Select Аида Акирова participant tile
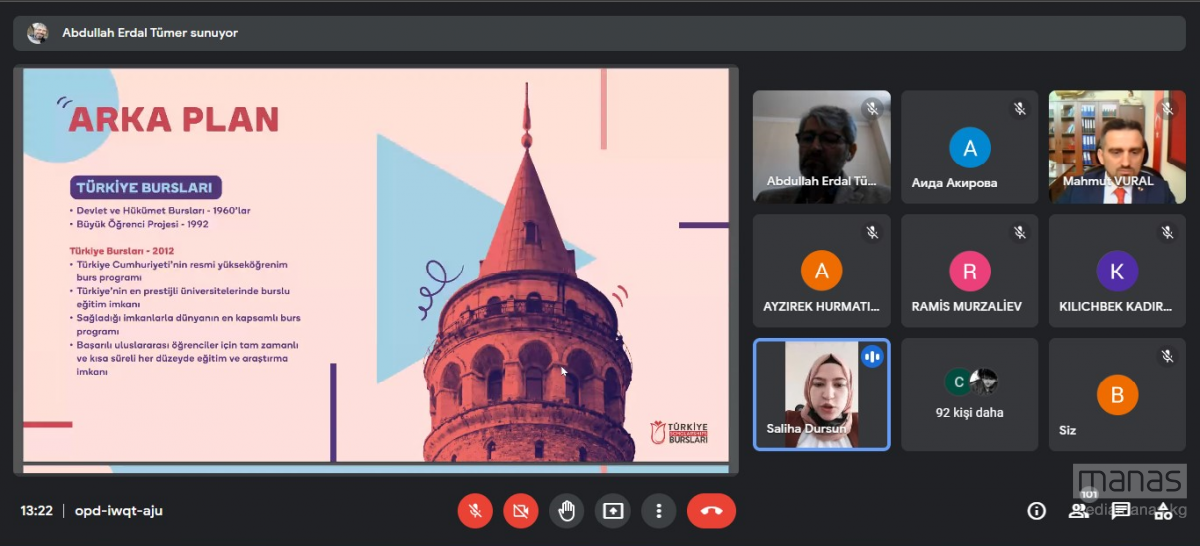Viewport: 1200px width, 546px height. tap(970, 147)
